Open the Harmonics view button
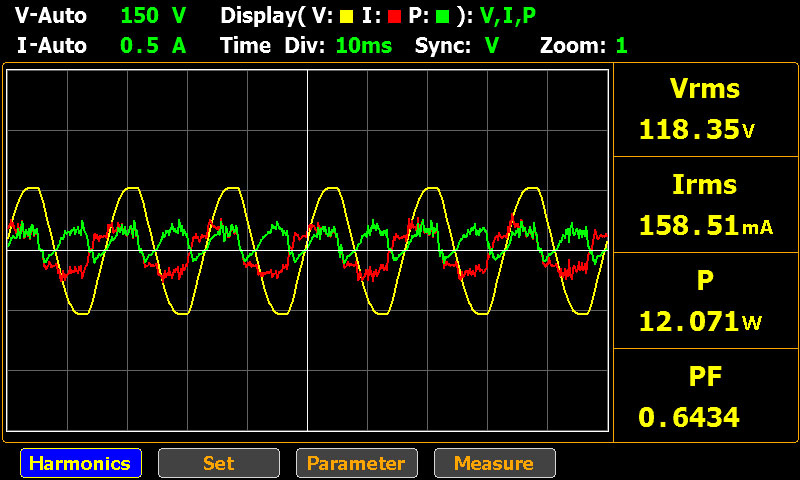Image resolution: width=800 pixels, height=480 pixels. tap(81, 463)
